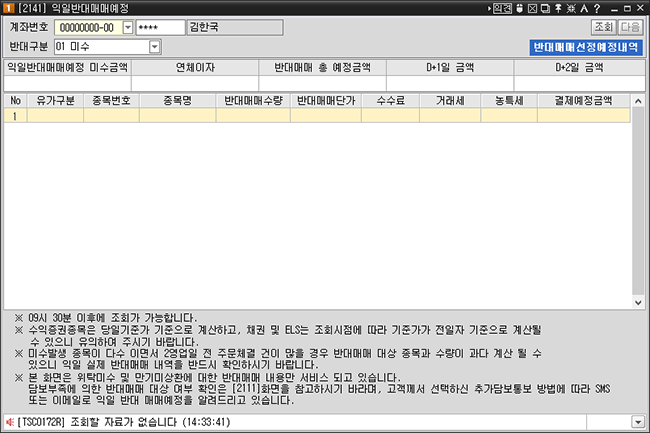Expand the 반대구분 combo box arrow
This screenshot has width=650, height=433.
pos(155,47)
